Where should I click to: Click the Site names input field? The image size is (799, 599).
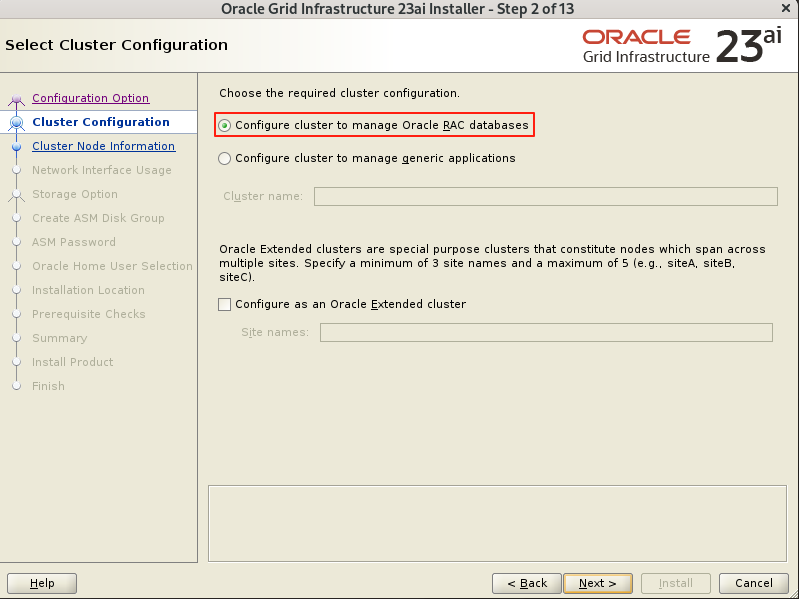click(x=546, y=333)
